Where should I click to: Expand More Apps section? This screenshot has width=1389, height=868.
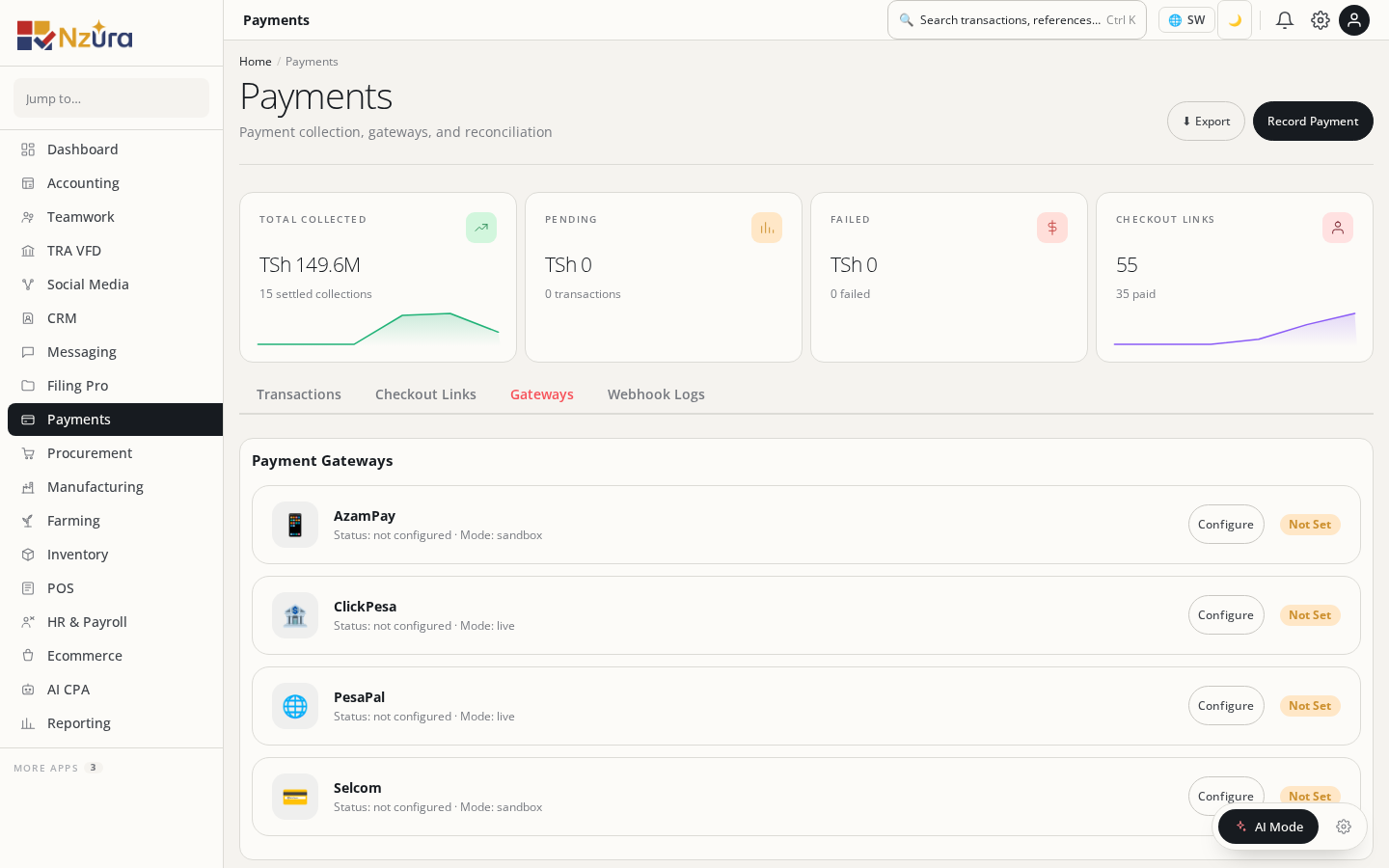pos(57,768)
